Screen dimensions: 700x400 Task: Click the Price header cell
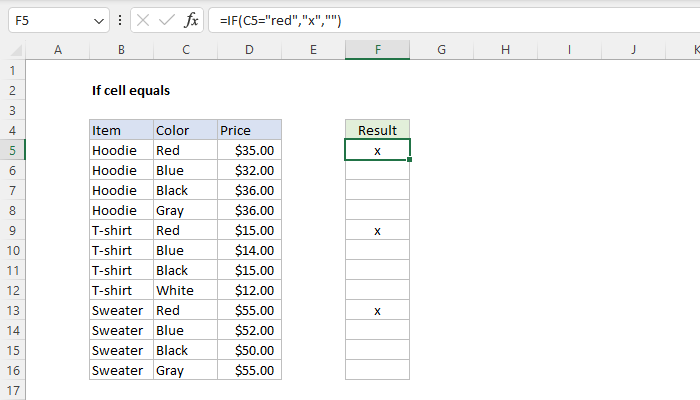(249, 130)
